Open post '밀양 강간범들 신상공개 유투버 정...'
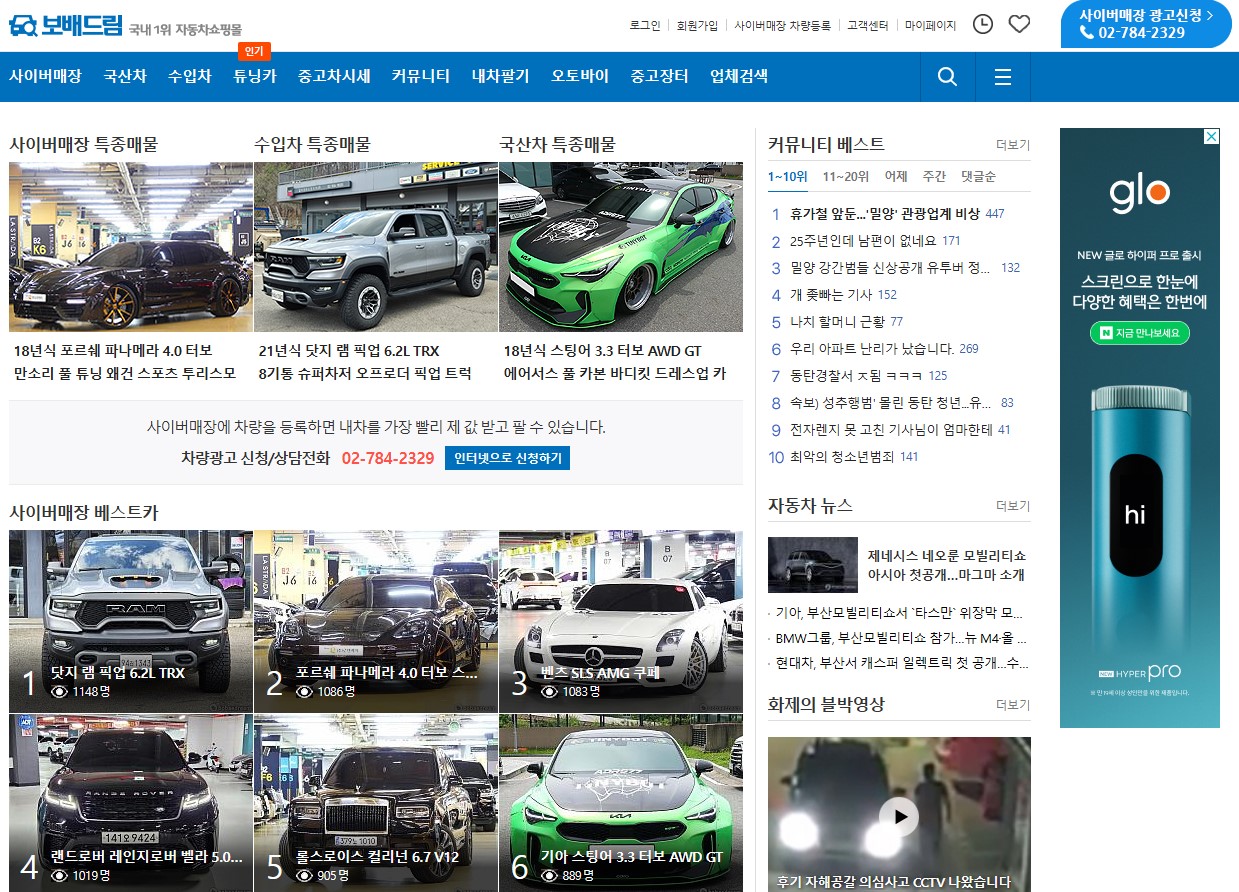 890,268
